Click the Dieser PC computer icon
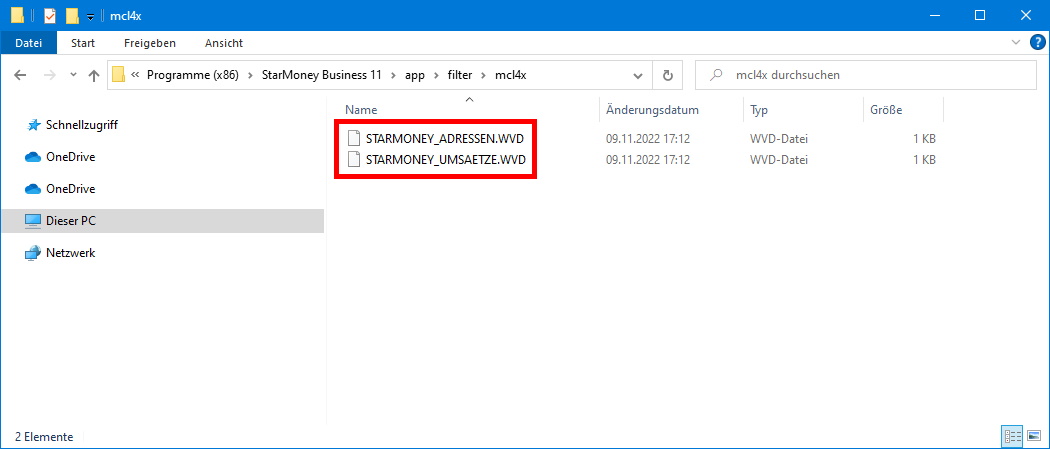Screen dimensions: 1050x449 [33, 221]
